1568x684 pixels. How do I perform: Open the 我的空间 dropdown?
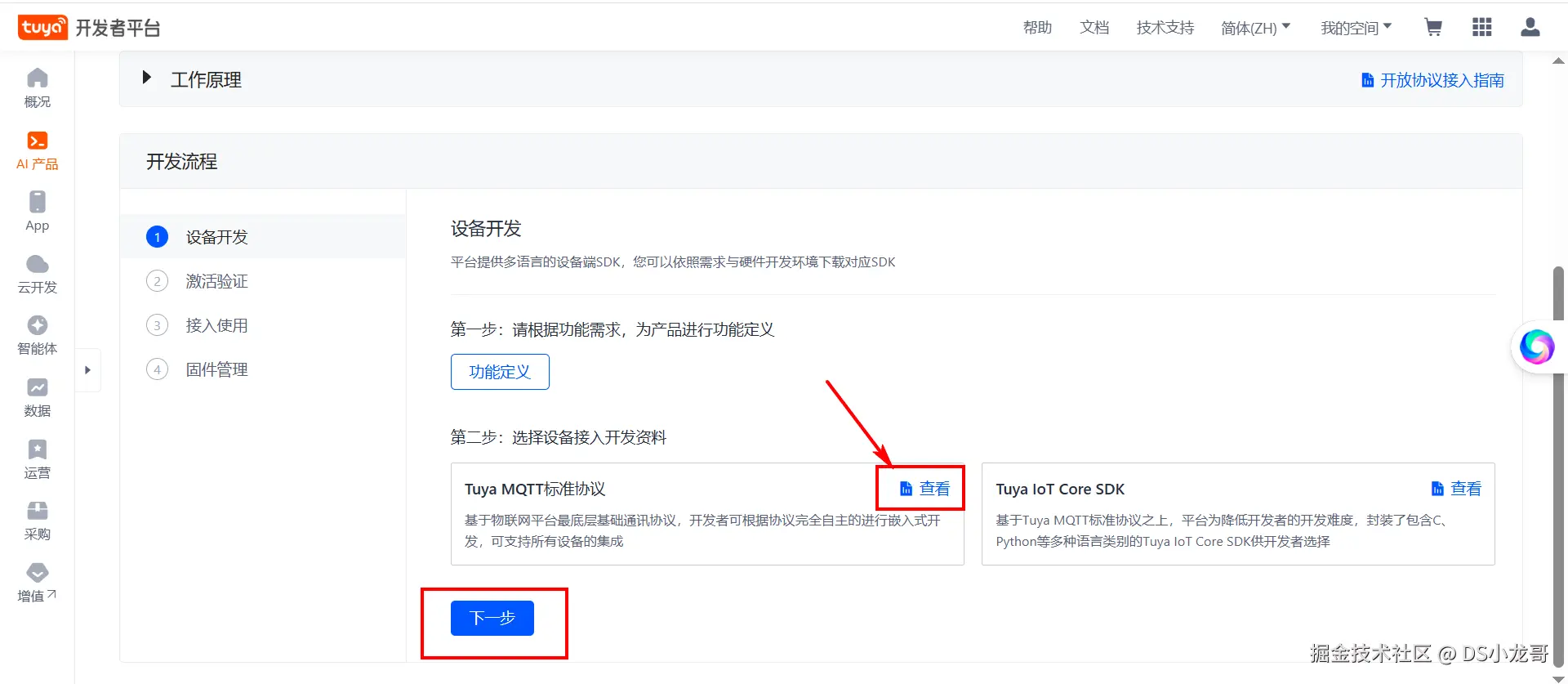tap(1356, 28)
